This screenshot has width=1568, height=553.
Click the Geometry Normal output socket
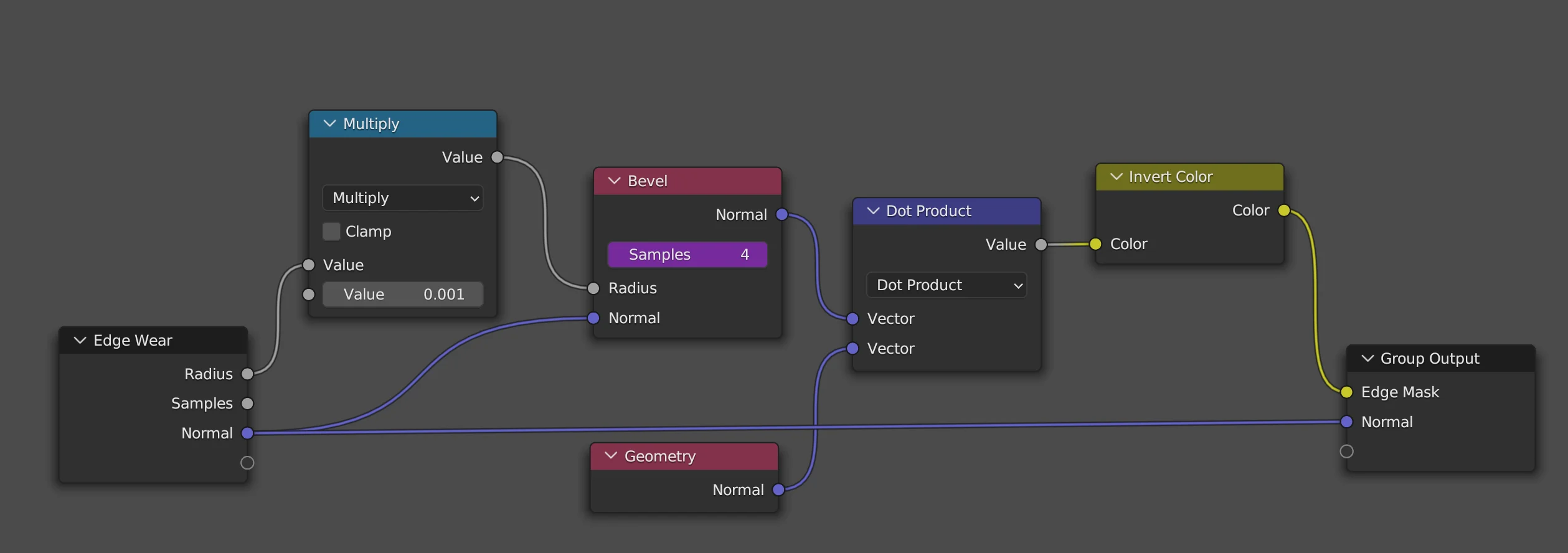tap(778, 489)
